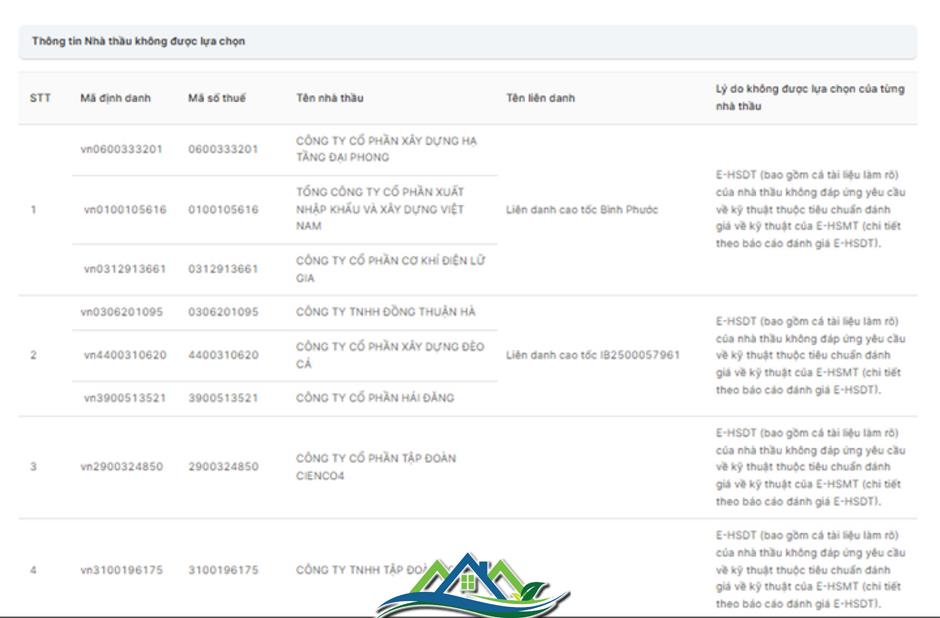Click 'CÔNG TY TNHH ĐỒNG THUẬN HÀ'
940x618 pixels.
385,312
